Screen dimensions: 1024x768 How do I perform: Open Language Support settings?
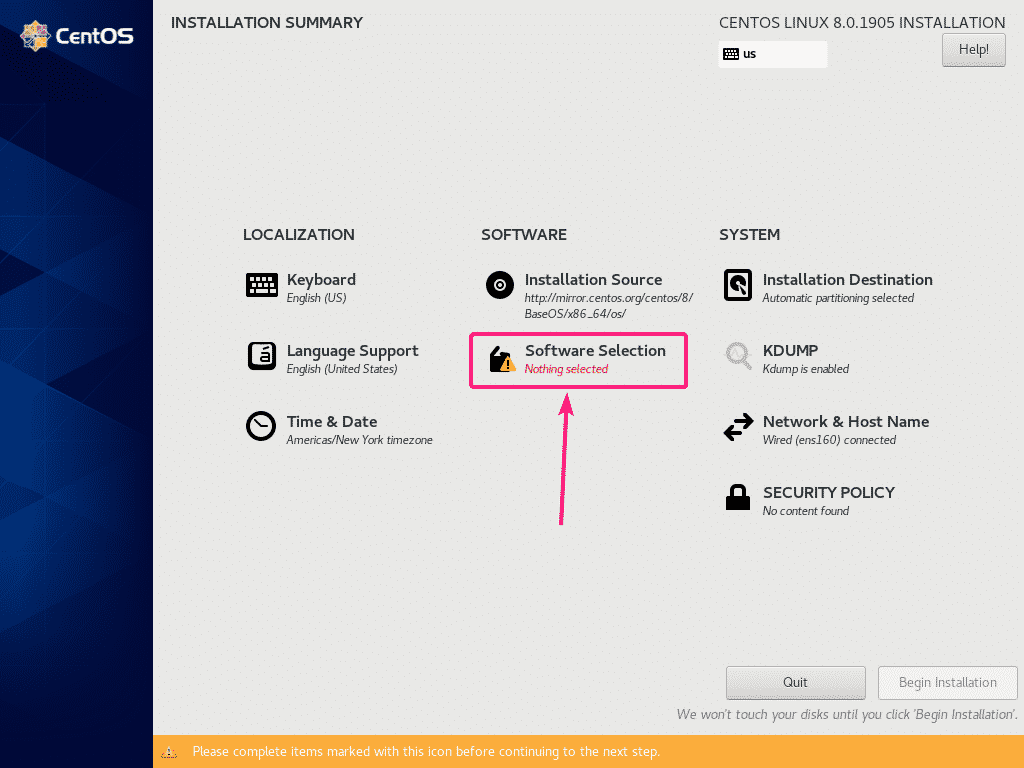pos(353,351)
